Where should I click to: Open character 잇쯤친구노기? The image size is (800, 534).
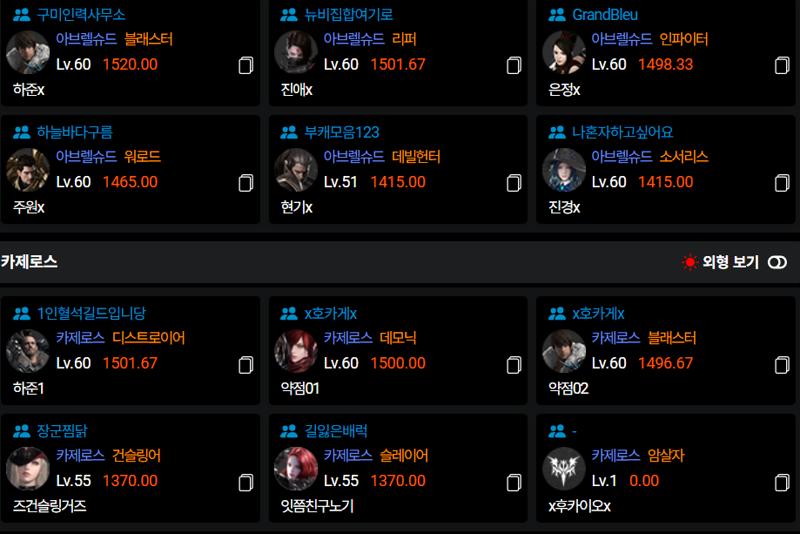click(317, 506)
